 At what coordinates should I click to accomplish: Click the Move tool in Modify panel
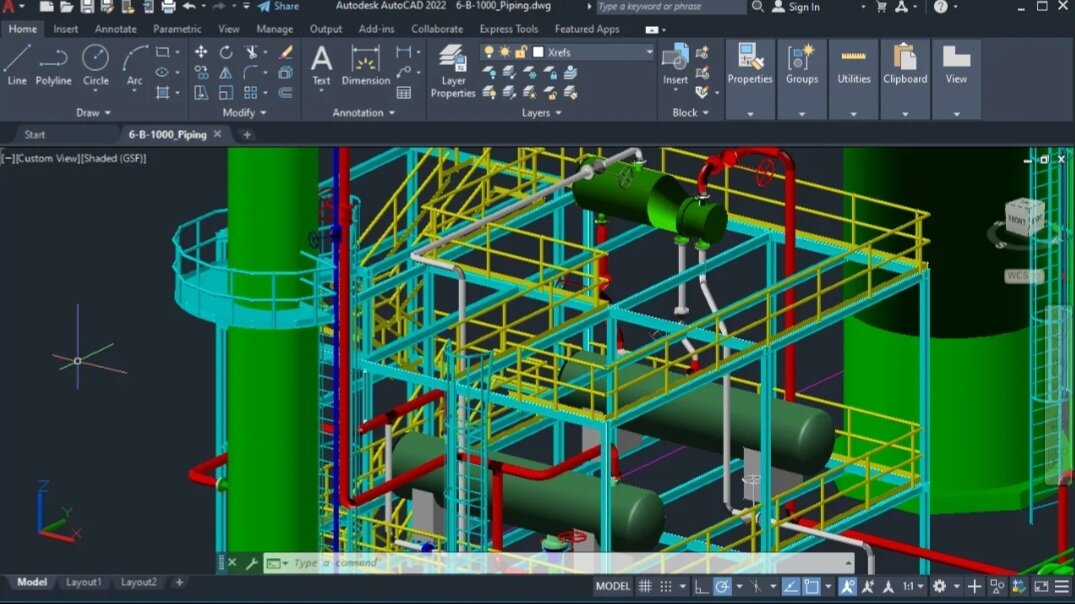point(201,52)
